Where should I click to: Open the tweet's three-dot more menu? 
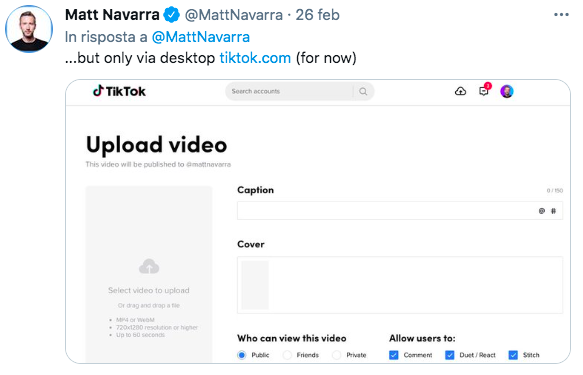(x=561, y=14)
